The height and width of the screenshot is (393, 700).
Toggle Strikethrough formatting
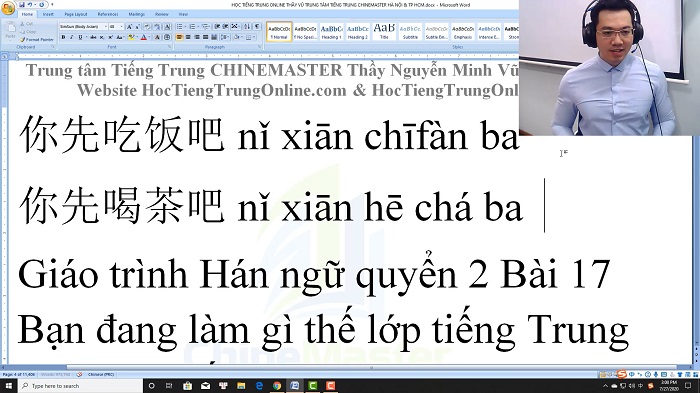tap(93, 37)
